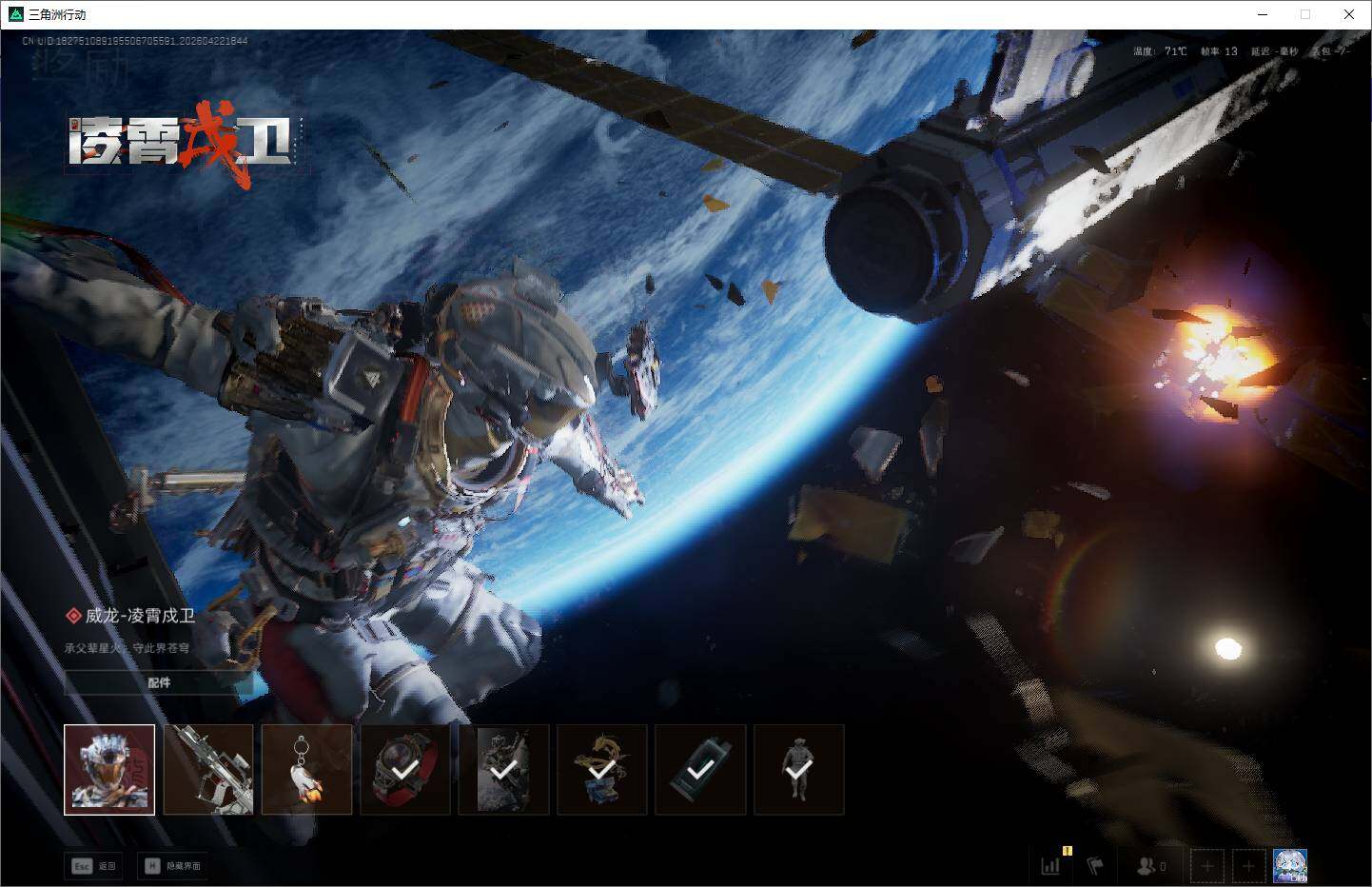Screen dimensions: 1372x887
Task: Open the bar-chart statistics icon
Action: (1050, 866)
